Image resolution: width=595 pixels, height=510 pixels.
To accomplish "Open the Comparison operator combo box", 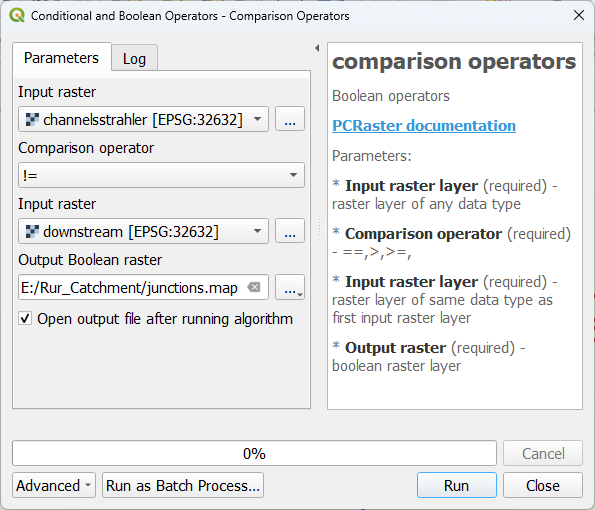I will (161, 175).
